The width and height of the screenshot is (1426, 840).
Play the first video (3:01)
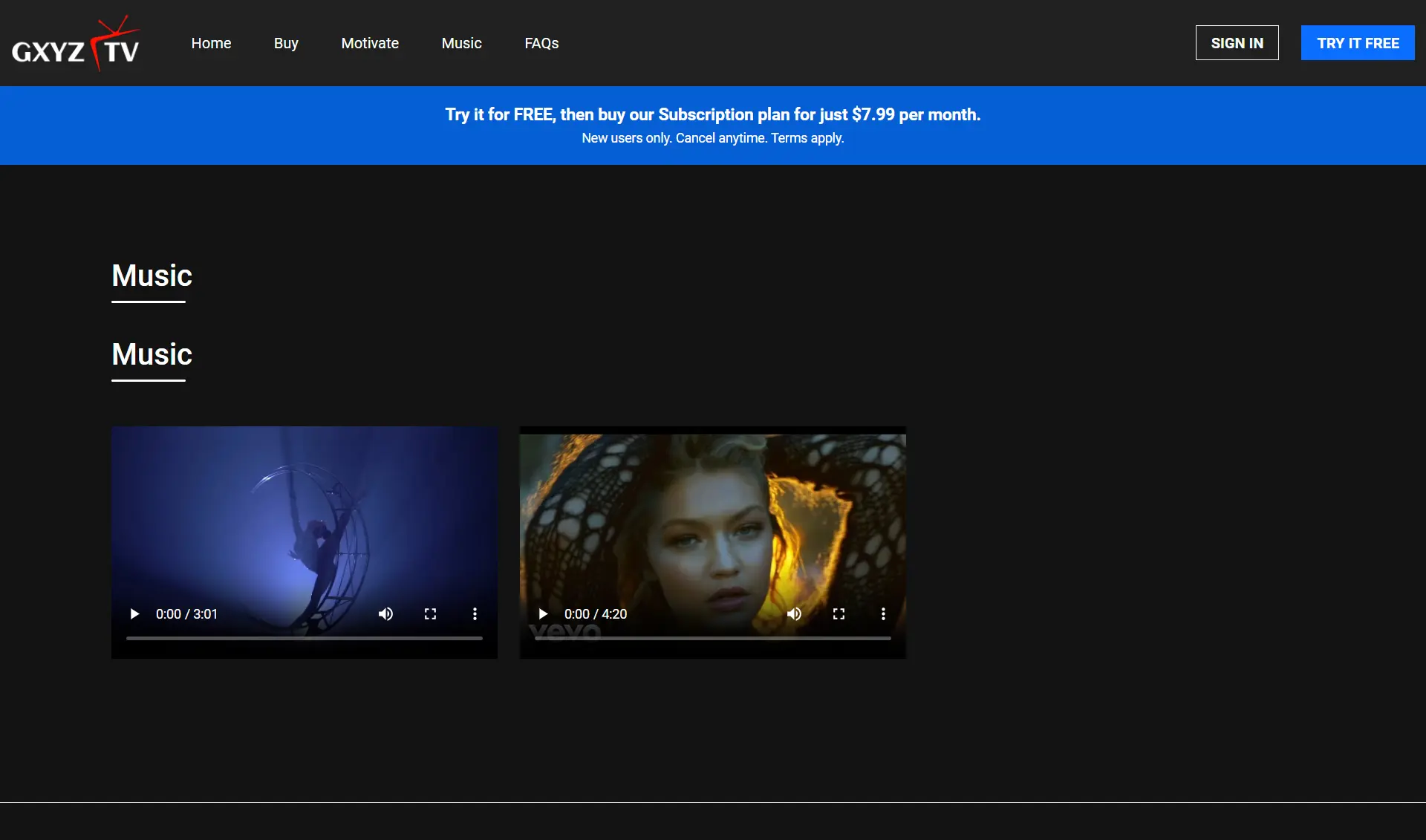[134, 614]
